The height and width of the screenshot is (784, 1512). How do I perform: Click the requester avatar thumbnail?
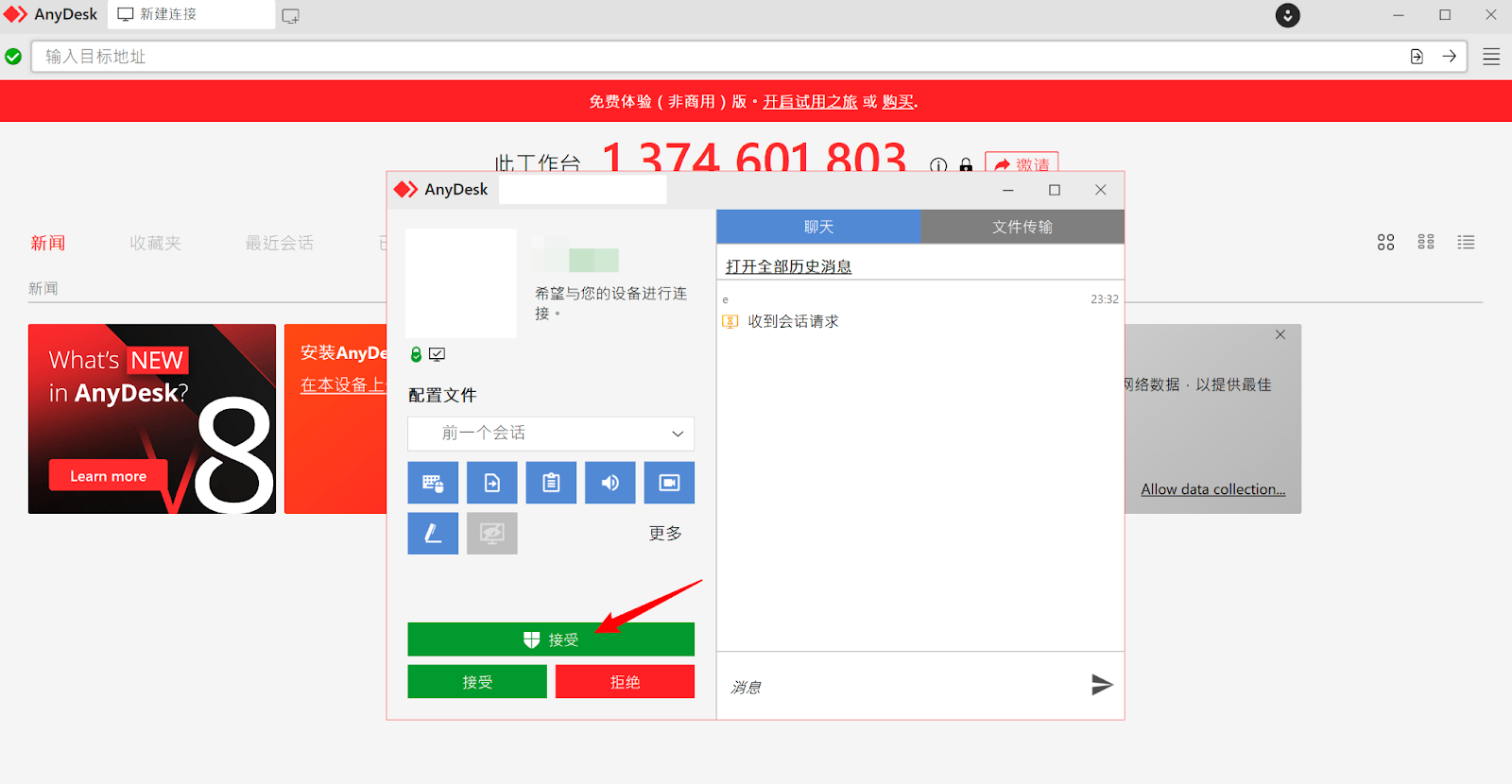tap(461, 283)
